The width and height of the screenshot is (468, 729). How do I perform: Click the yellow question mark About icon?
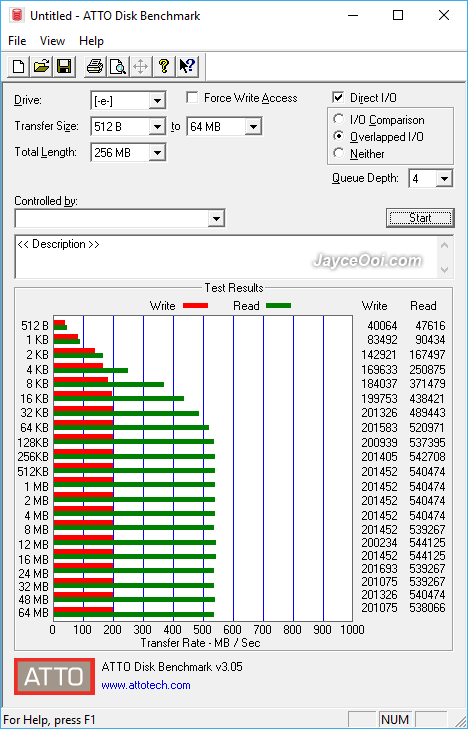(163, 66)
